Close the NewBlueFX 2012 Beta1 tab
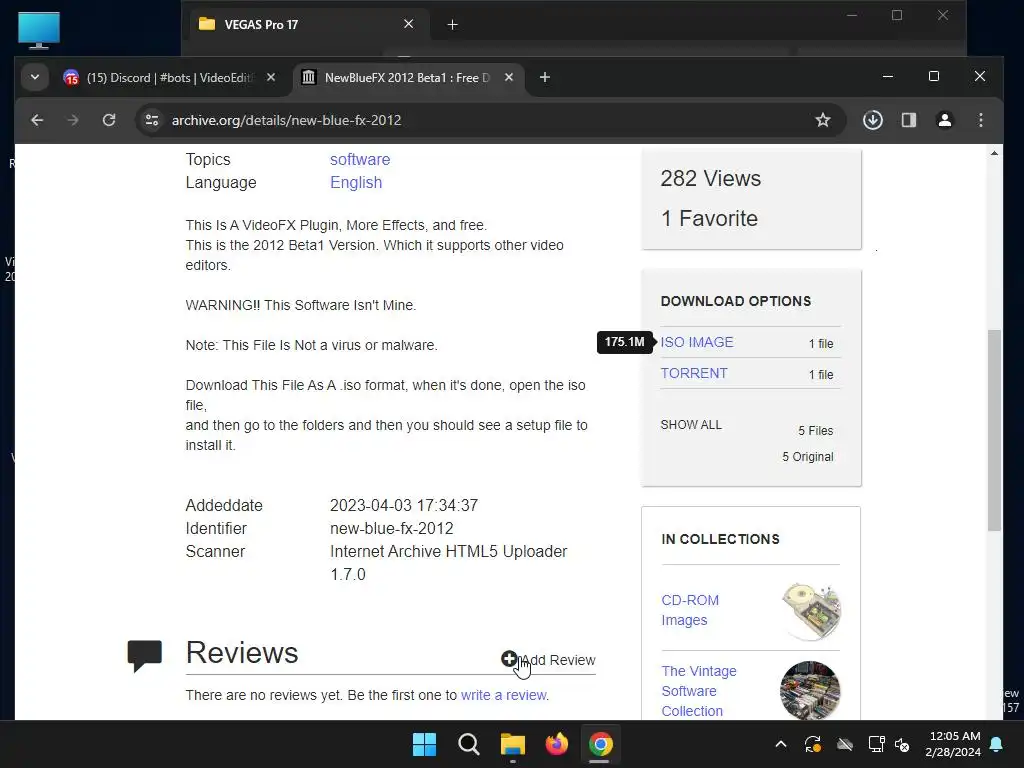The image size is (1024, 768). 509,77
